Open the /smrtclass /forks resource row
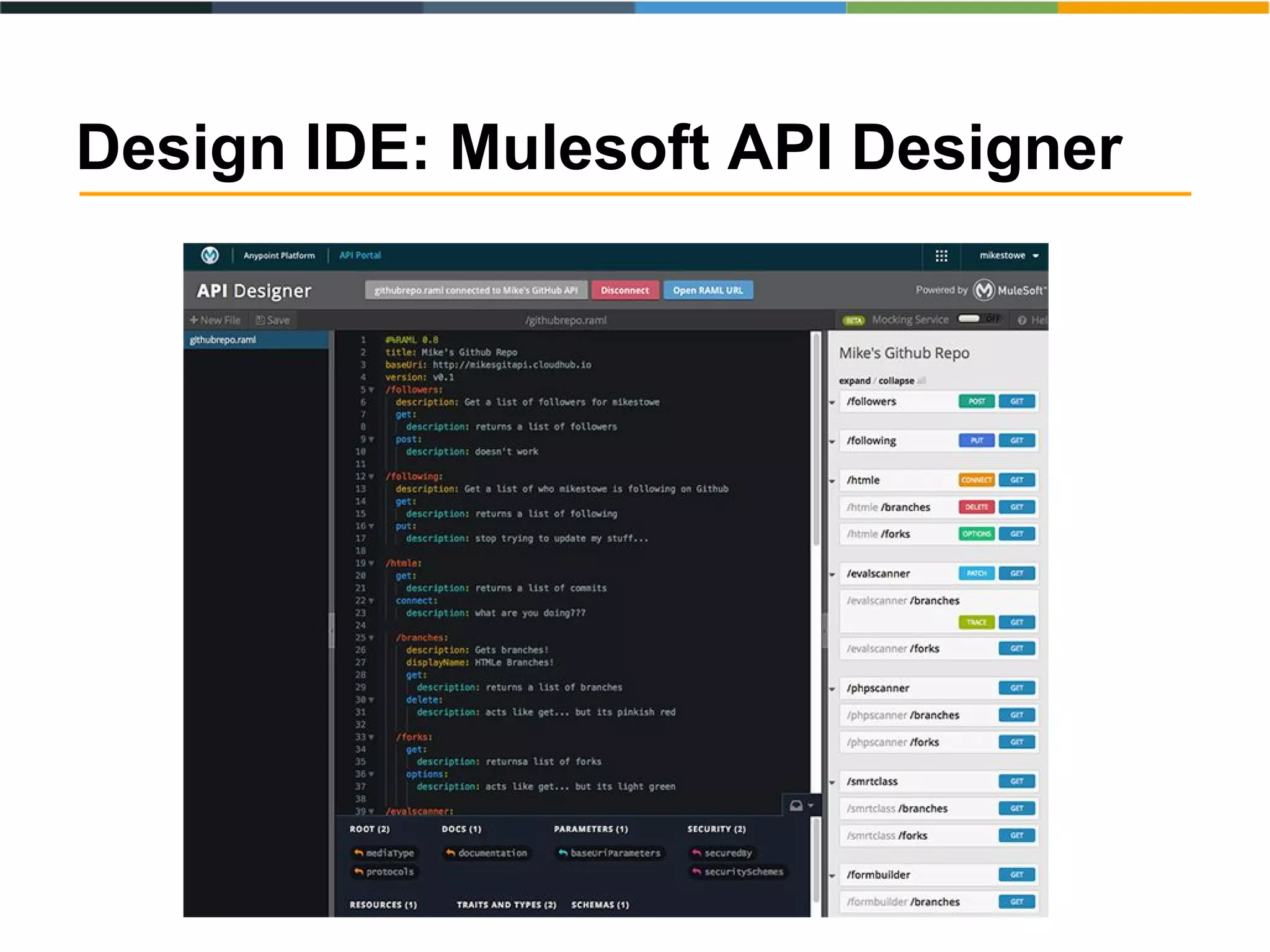The height and width of the screenshot is (952, 1270). coord(938,835)
